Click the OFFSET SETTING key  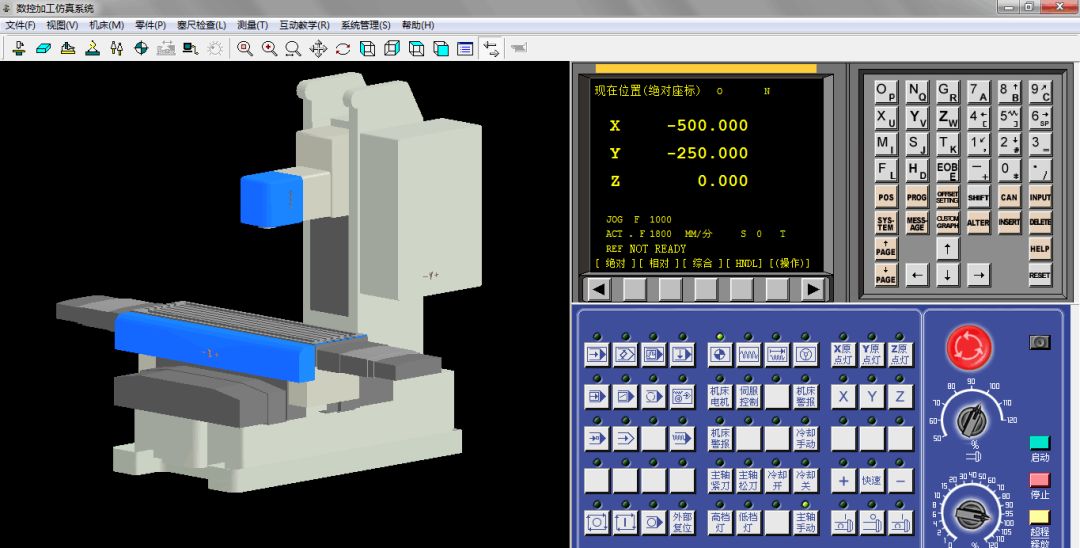point(948,197)
